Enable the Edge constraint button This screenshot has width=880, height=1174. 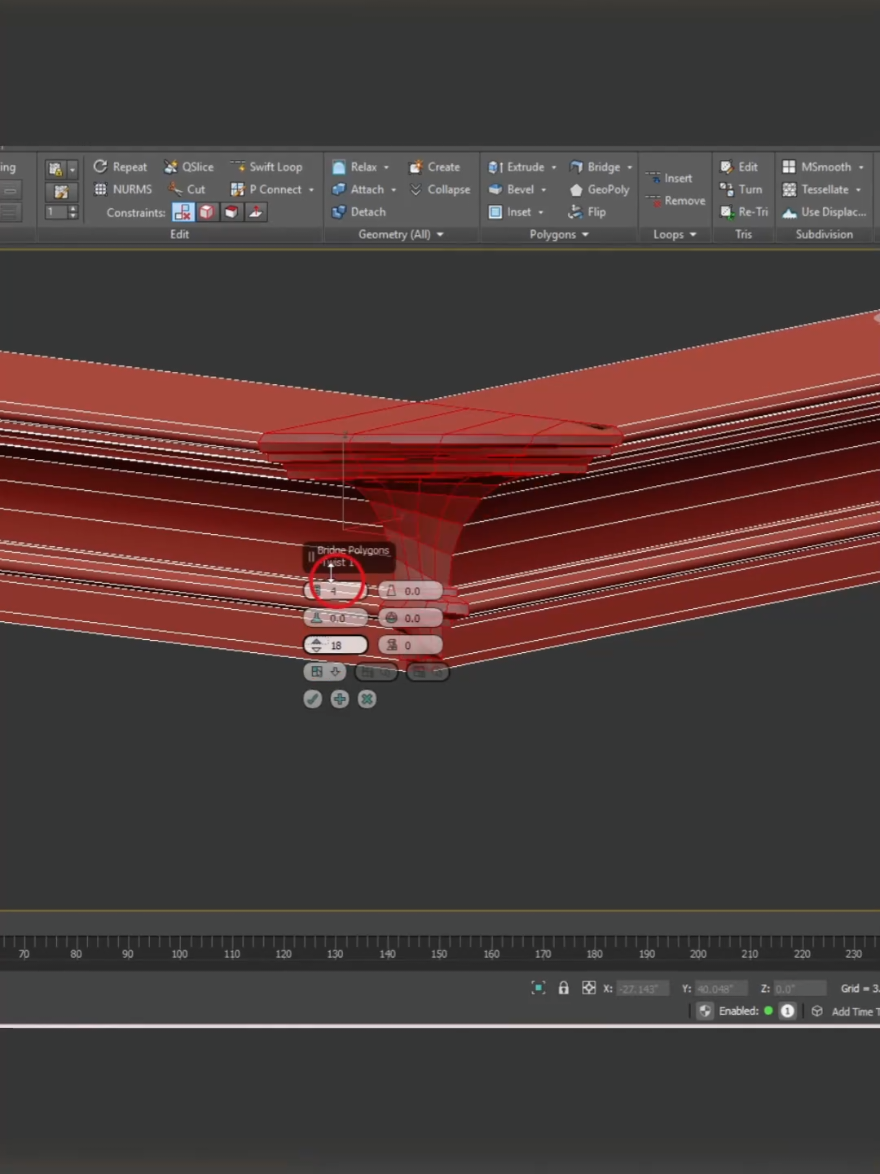click(207, 213)
